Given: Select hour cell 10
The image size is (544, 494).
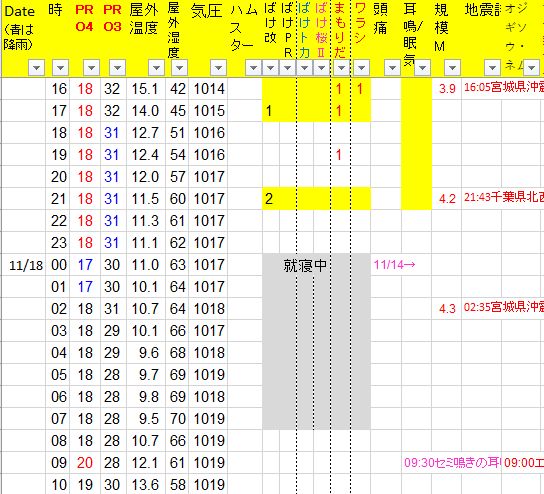Looking at the screenshot, I should (x=59, y=485).
